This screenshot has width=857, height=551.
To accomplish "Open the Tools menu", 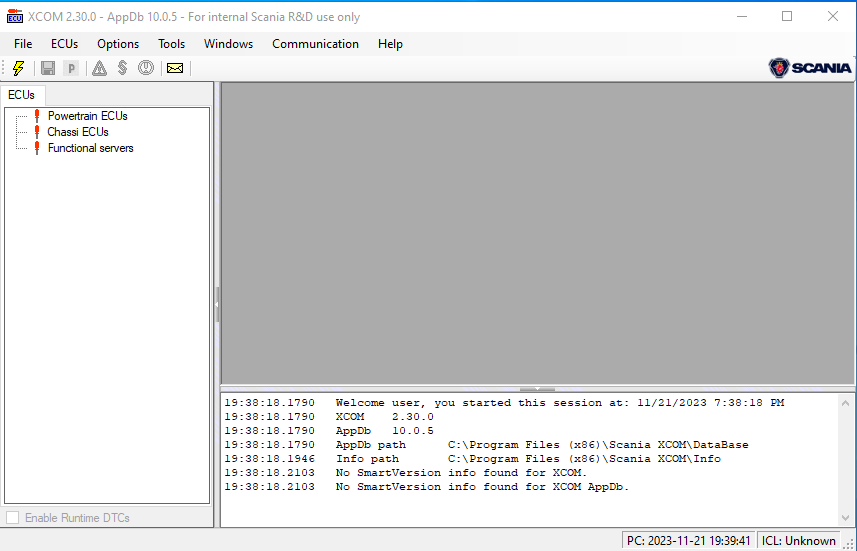I will [x=172, y=44].
